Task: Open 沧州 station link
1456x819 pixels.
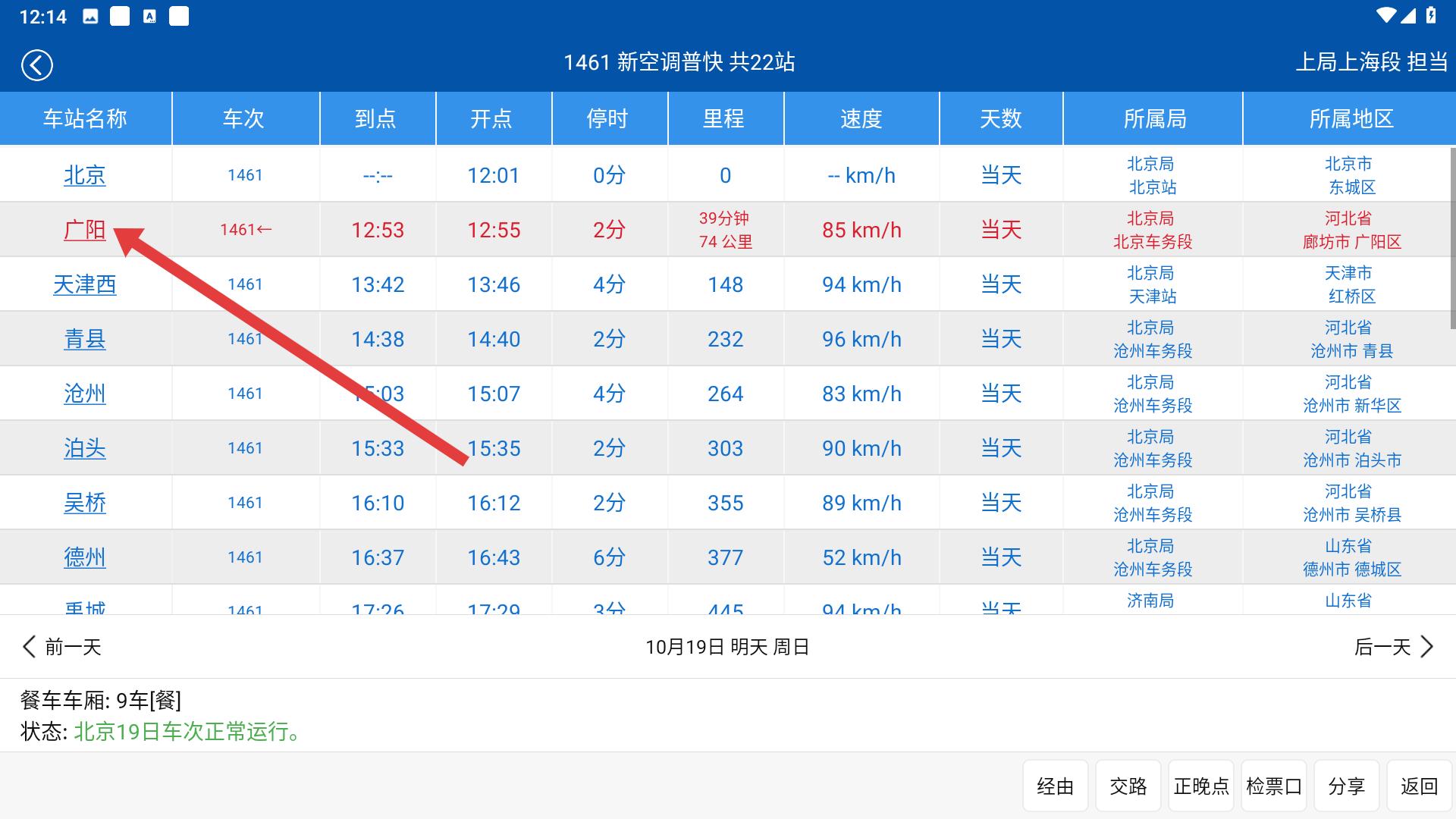Action: [84, 394]
